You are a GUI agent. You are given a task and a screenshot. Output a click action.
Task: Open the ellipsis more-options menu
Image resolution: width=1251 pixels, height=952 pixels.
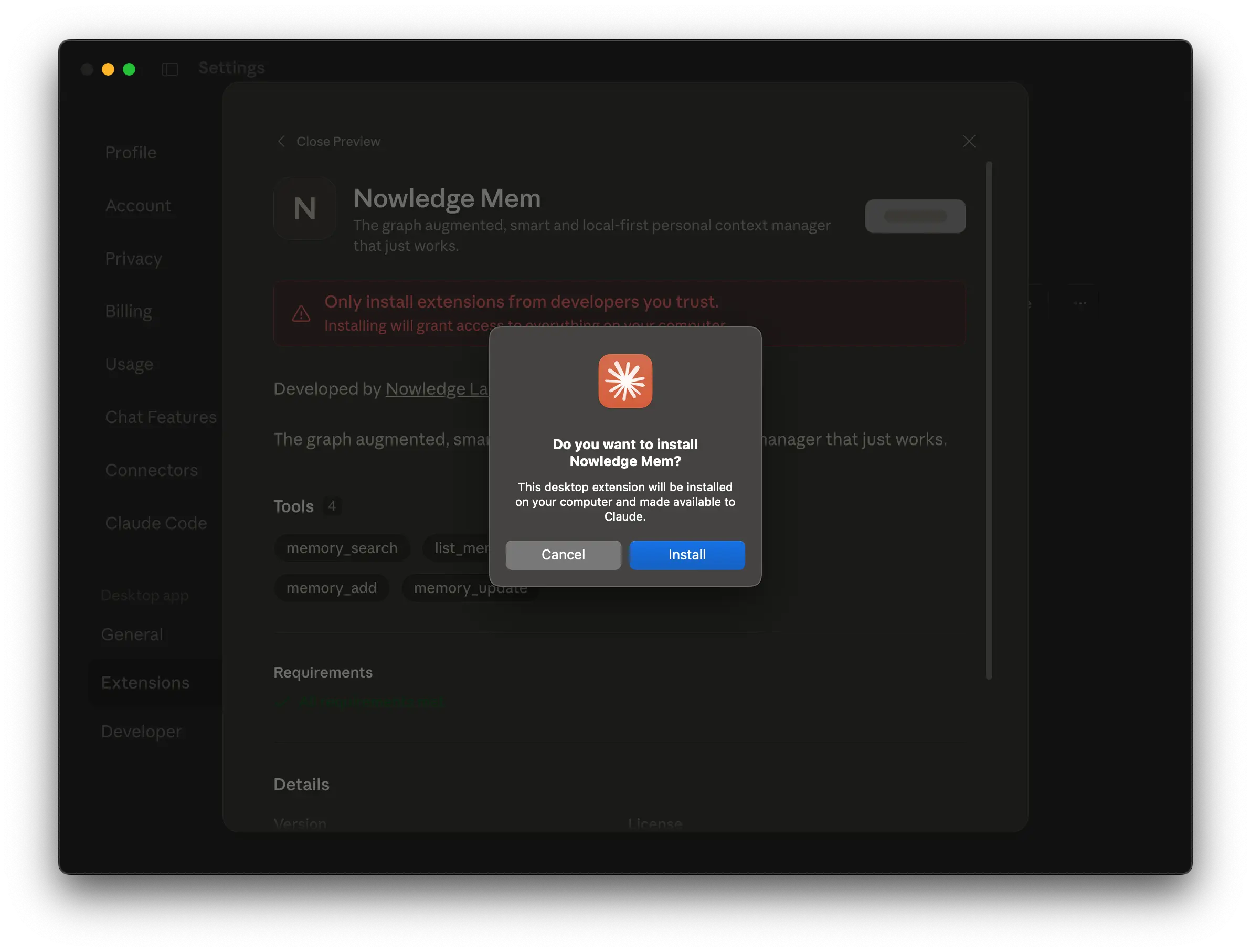tap(1080, 303)
